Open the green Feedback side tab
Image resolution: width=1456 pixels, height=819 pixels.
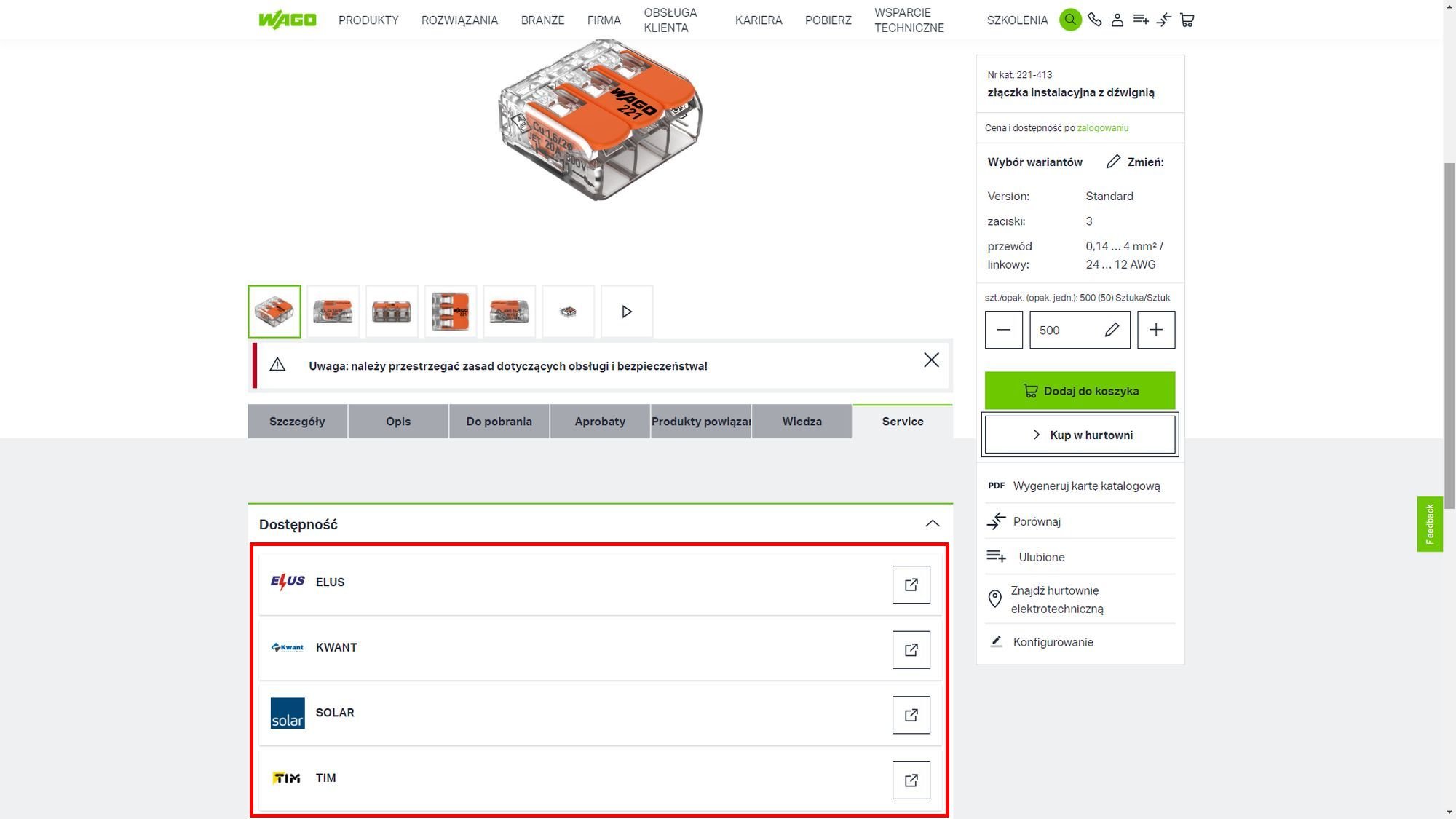coord(1430,524)
